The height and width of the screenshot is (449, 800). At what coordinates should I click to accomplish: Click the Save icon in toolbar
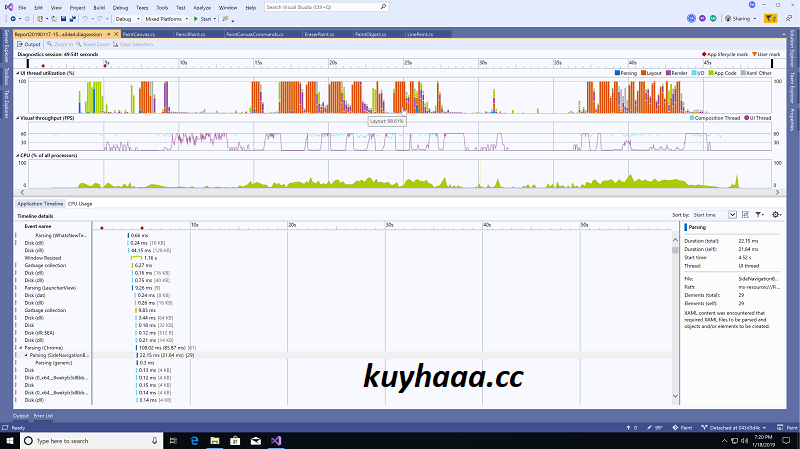point(63,19)
